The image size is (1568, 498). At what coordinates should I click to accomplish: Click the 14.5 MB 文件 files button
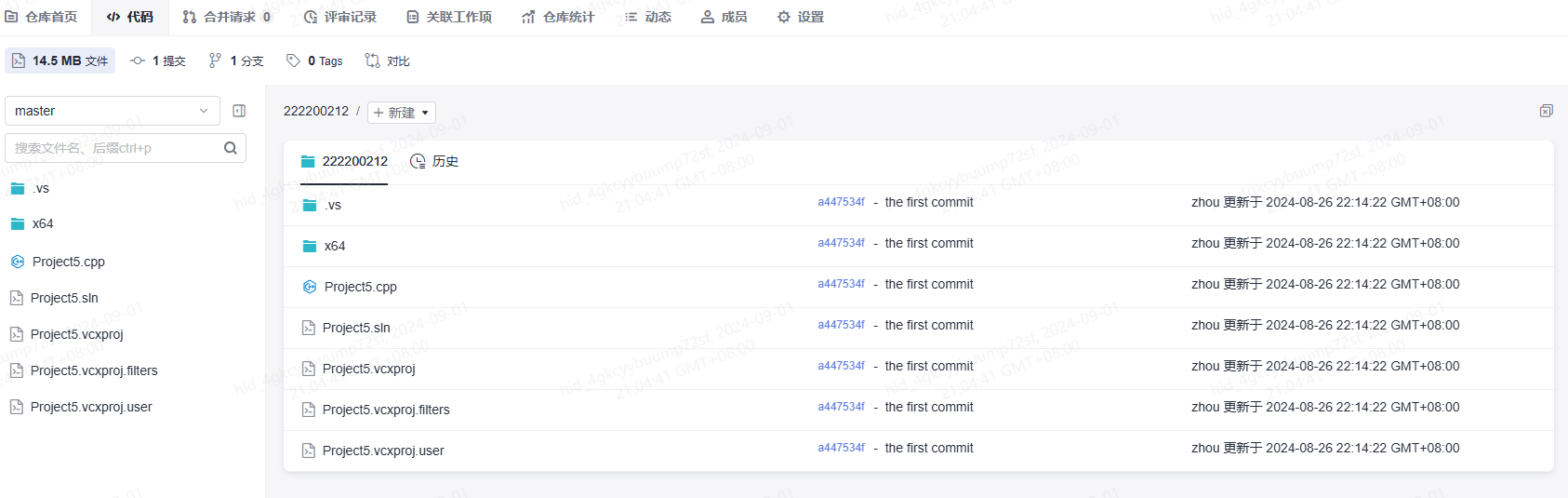pos(60,61)
